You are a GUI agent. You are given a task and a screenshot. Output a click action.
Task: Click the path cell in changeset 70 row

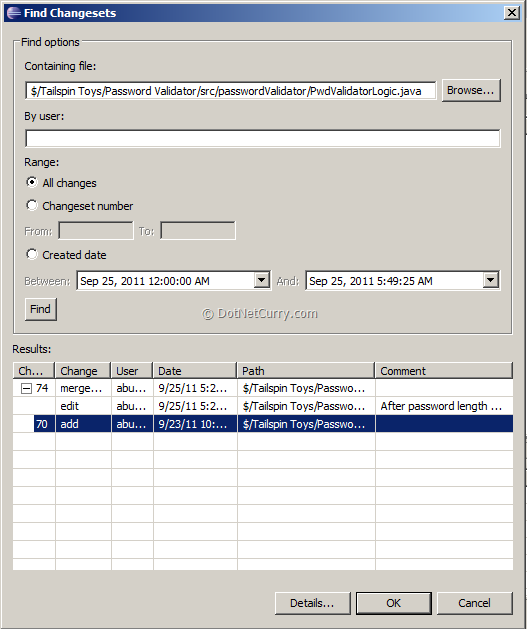[304, 424]
